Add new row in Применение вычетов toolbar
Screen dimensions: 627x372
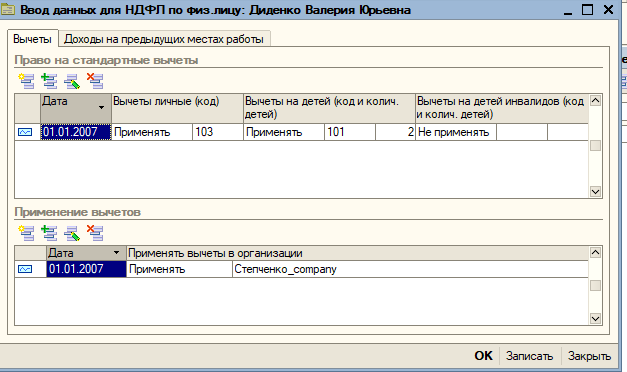click(26, 233)
